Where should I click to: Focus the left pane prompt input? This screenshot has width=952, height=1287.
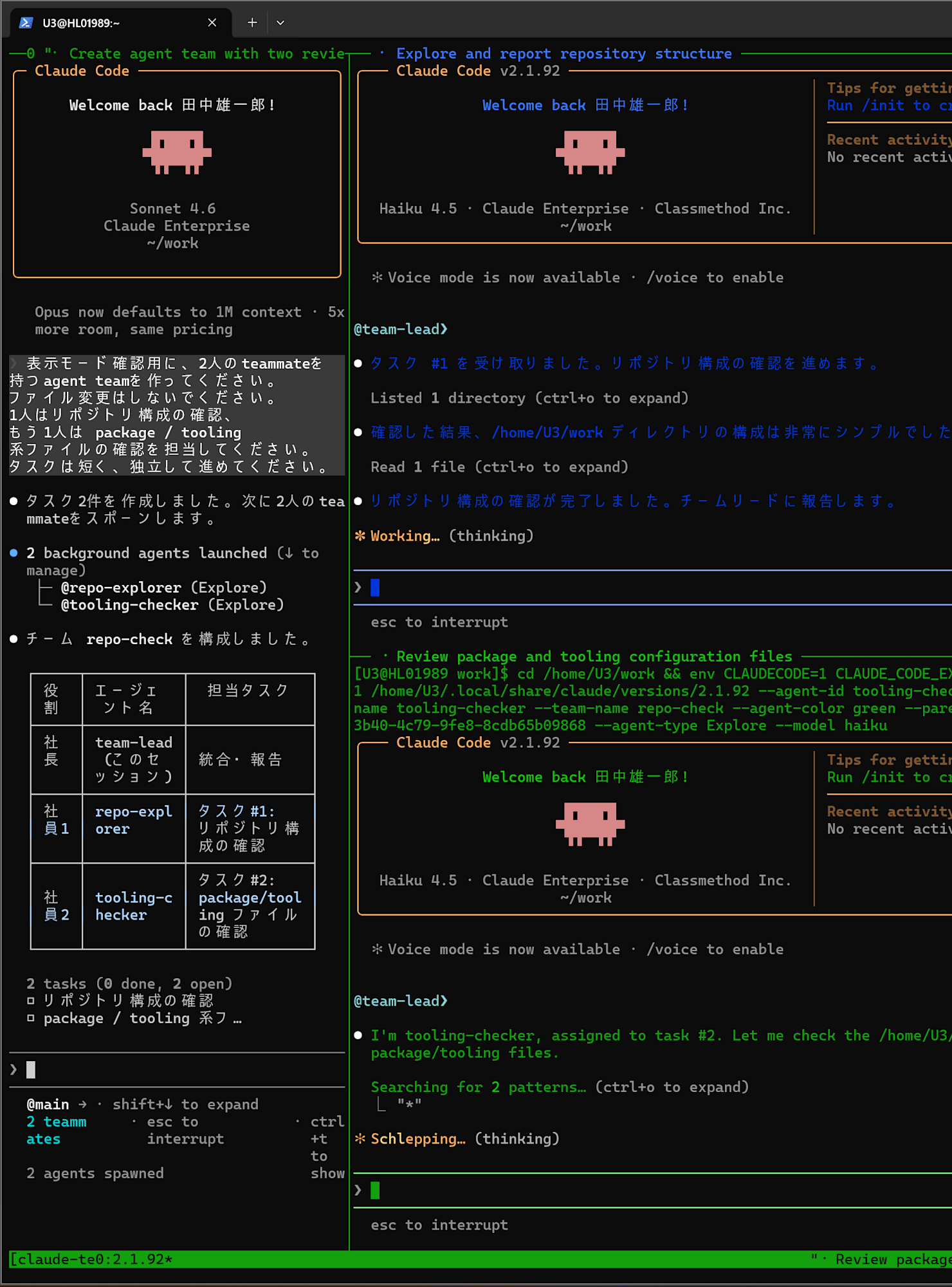click(x=177, y=1070)
